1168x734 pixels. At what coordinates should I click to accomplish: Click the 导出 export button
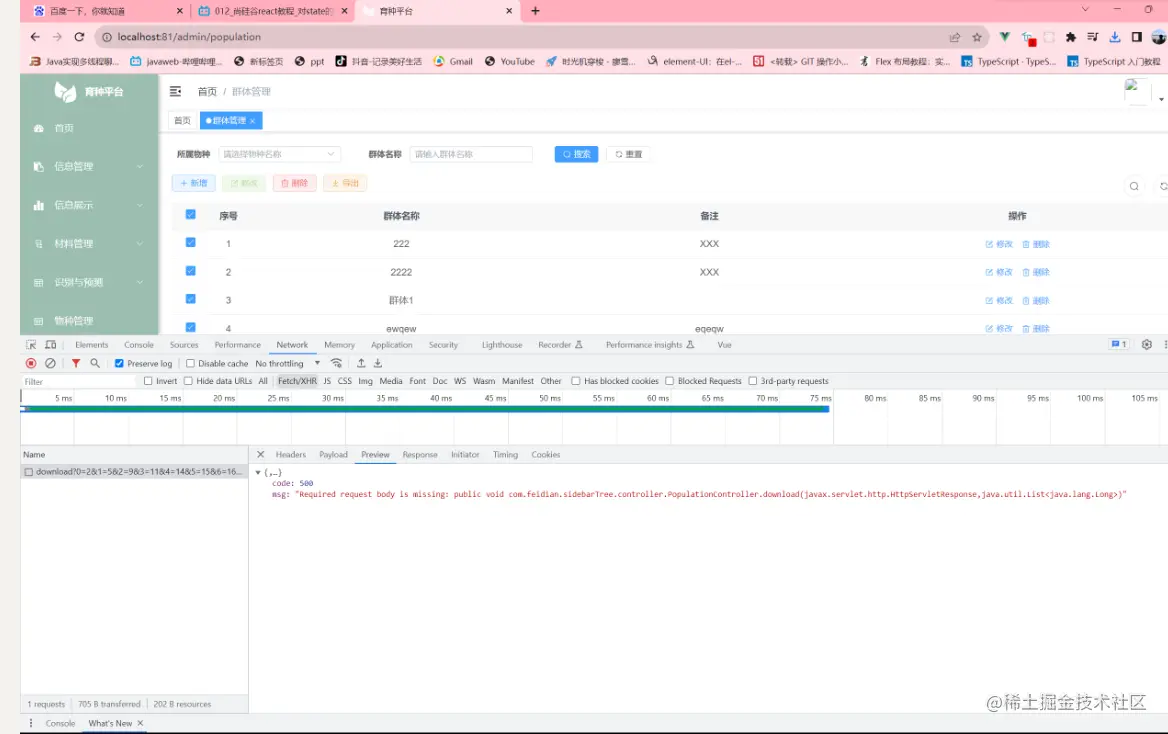click(x=345, y=183)
